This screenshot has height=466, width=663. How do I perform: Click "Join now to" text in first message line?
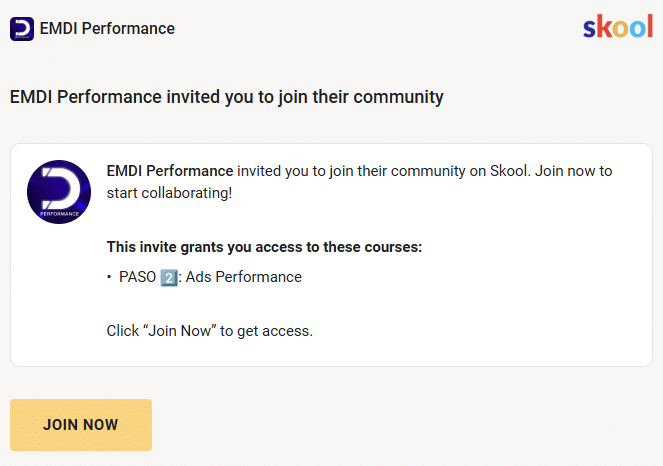(x=574, y=171)
